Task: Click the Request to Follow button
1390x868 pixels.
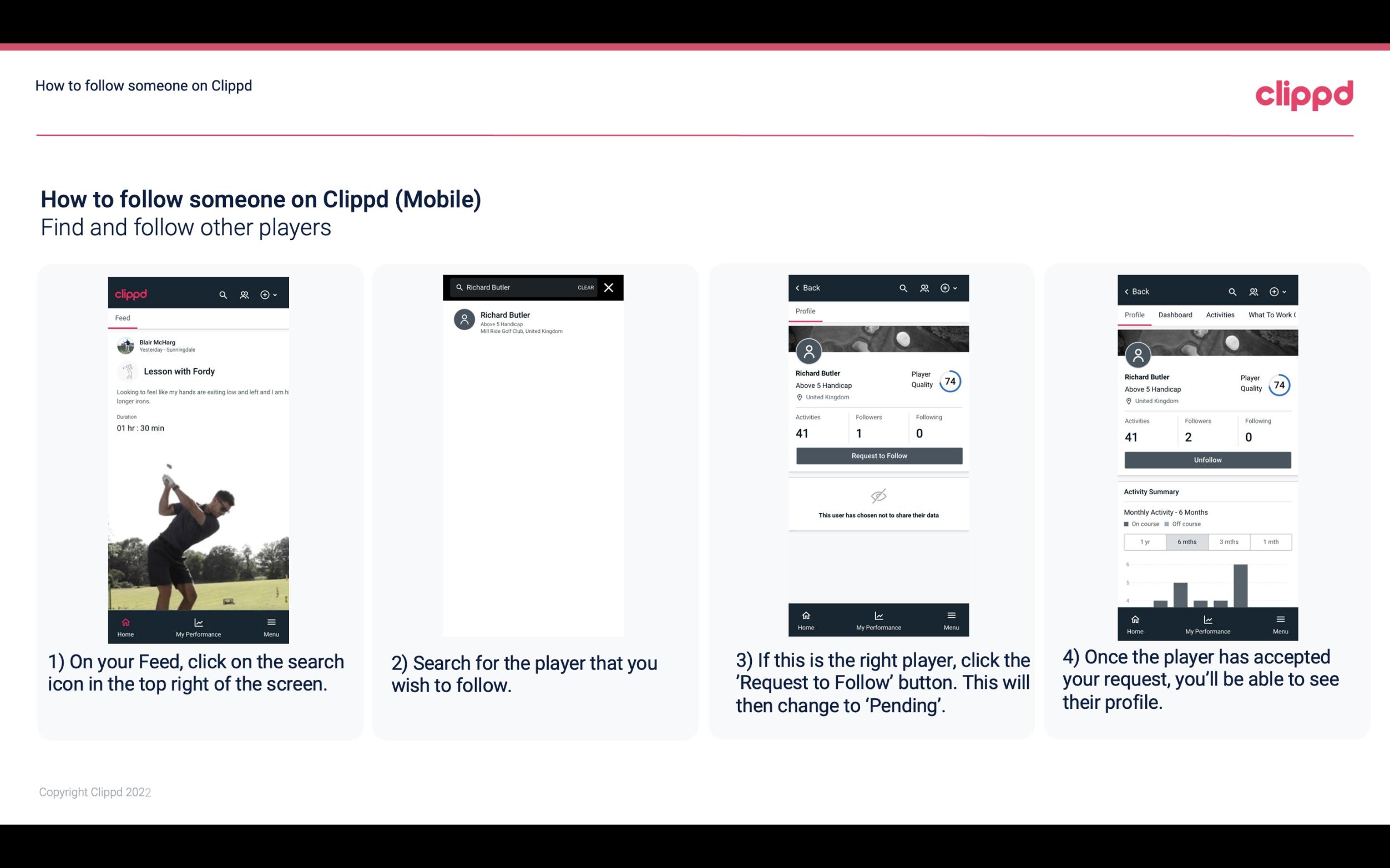Action: [x=878, y=456]
